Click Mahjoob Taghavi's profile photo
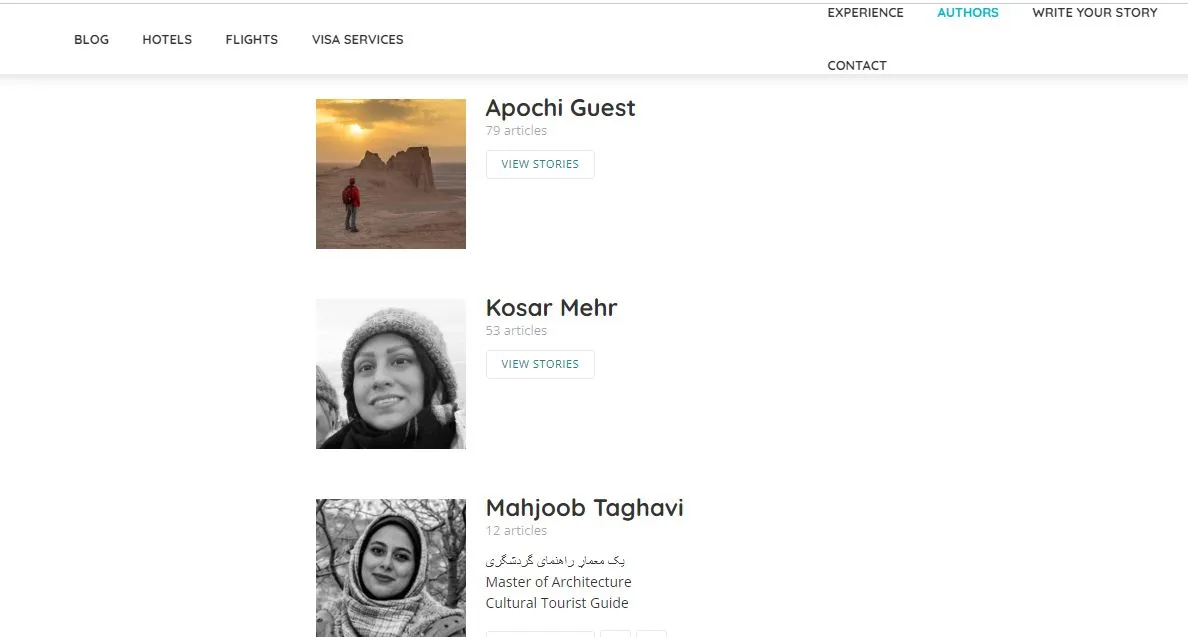The width and height of the screenshot is (1188, 637). coord(391,567)
